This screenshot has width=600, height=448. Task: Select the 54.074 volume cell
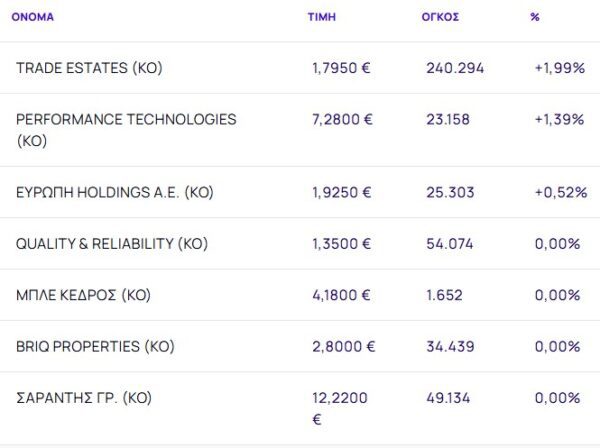pyautogui.click(x=450, y=244)
